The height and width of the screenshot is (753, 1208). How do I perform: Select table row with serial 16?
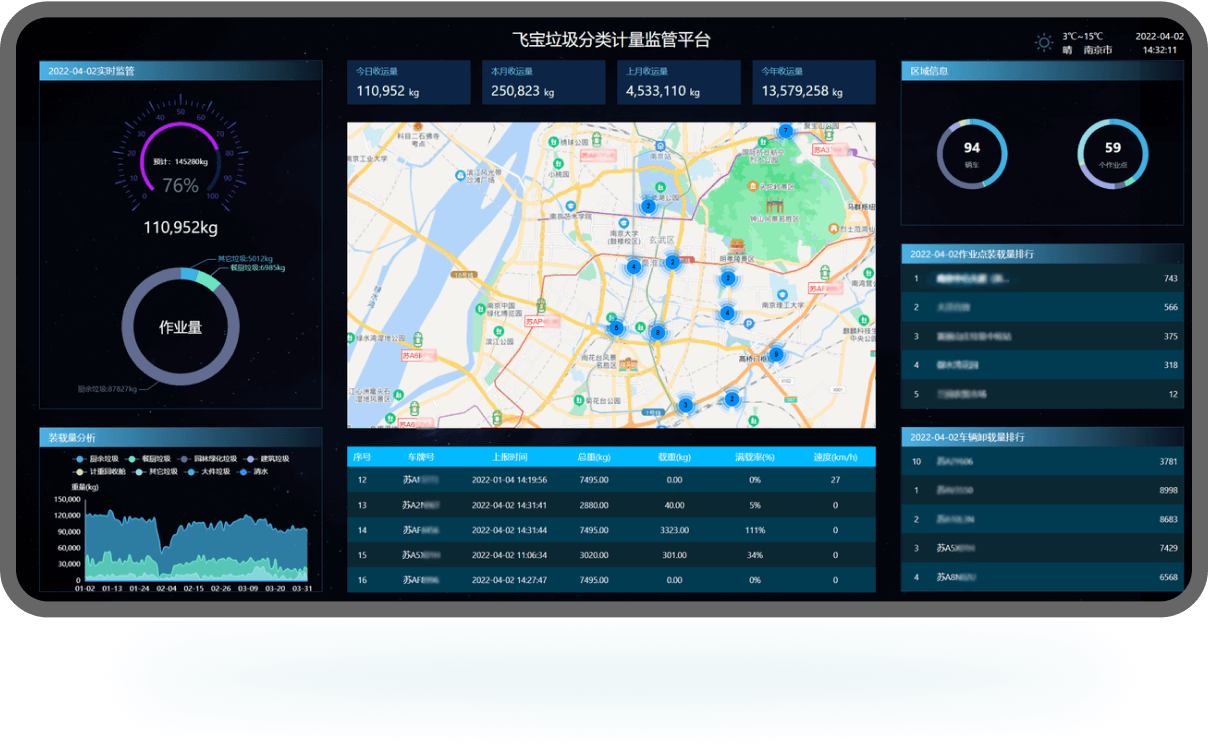click(611, 580)
